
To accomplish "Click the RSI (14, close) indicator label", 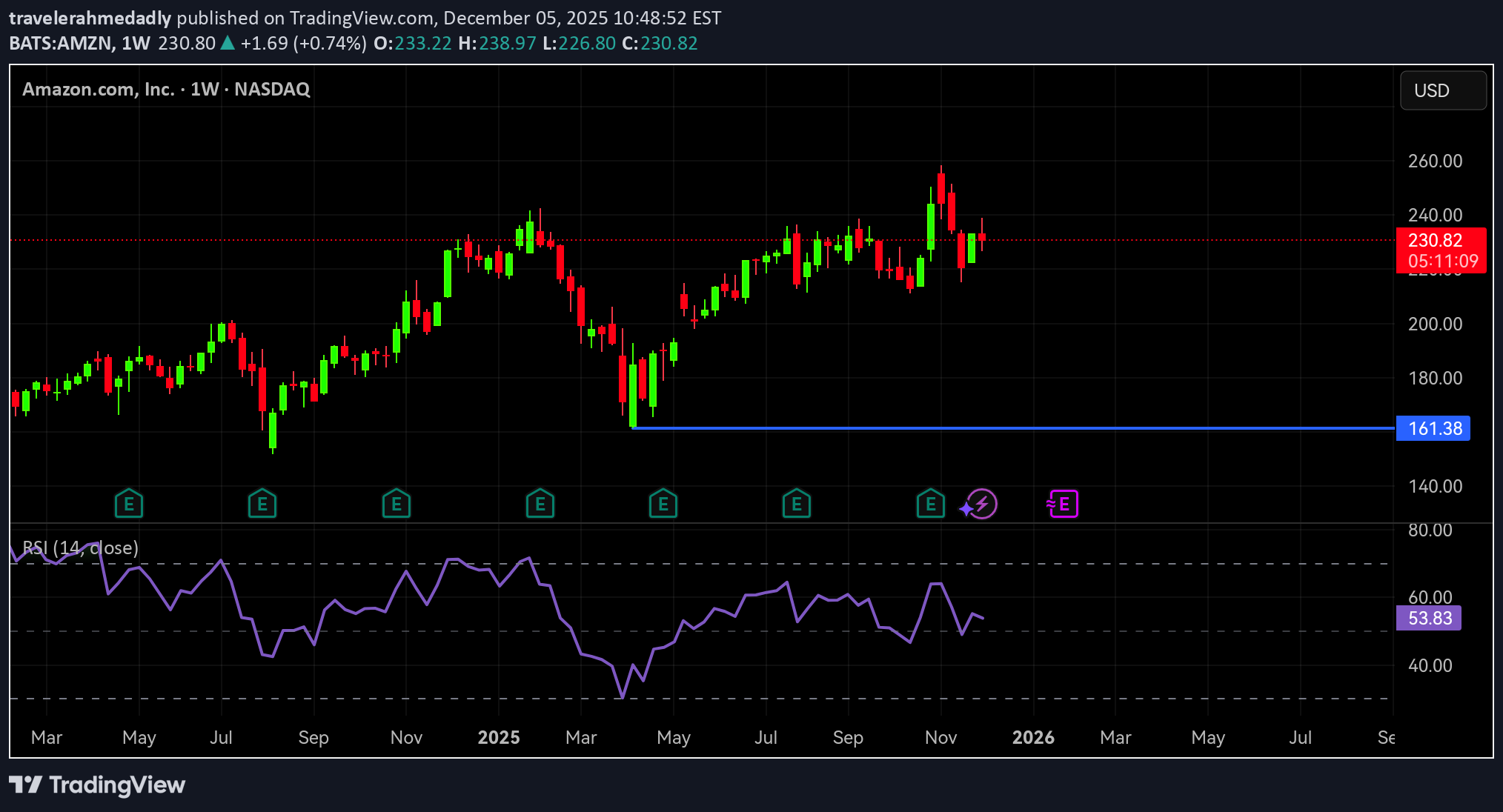I will [x=81, y=548].
